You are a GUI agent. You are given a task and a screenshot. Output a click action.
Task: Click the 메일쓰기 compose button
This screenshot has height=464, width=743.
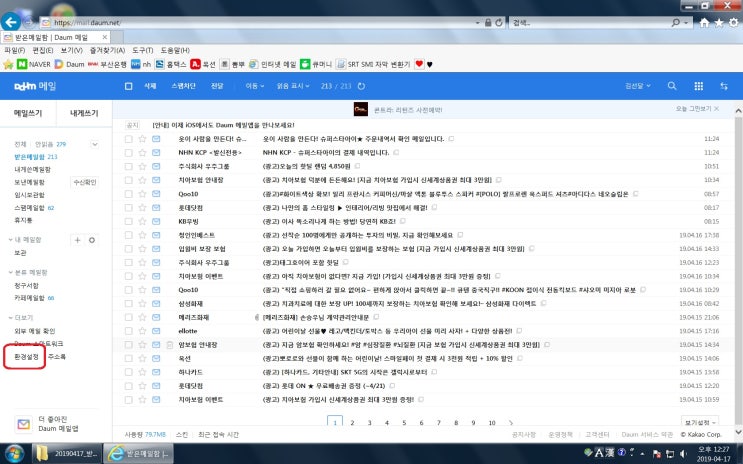(x=28, y=113)
